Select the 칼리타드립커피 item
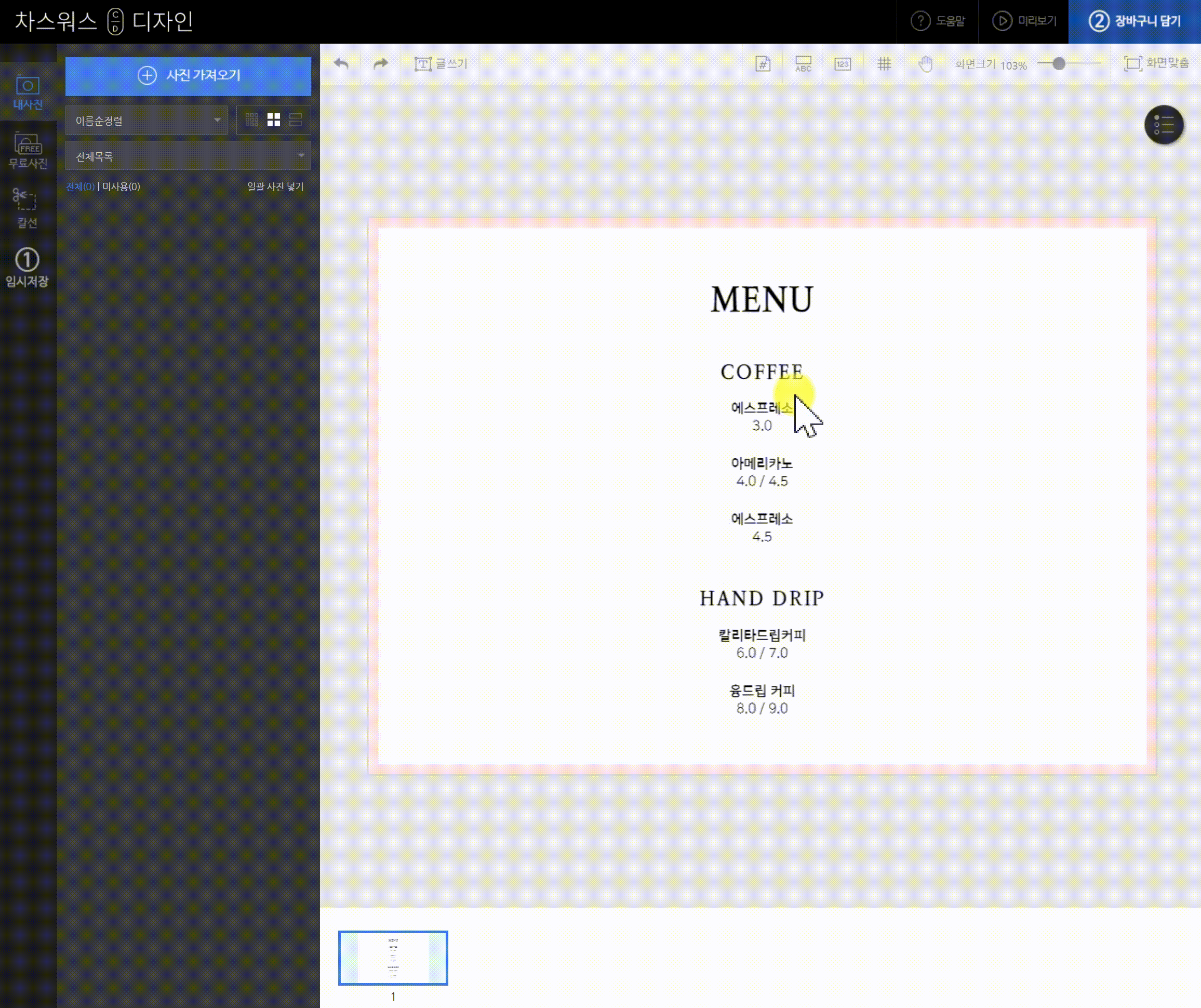 click(x=762, y=635)
